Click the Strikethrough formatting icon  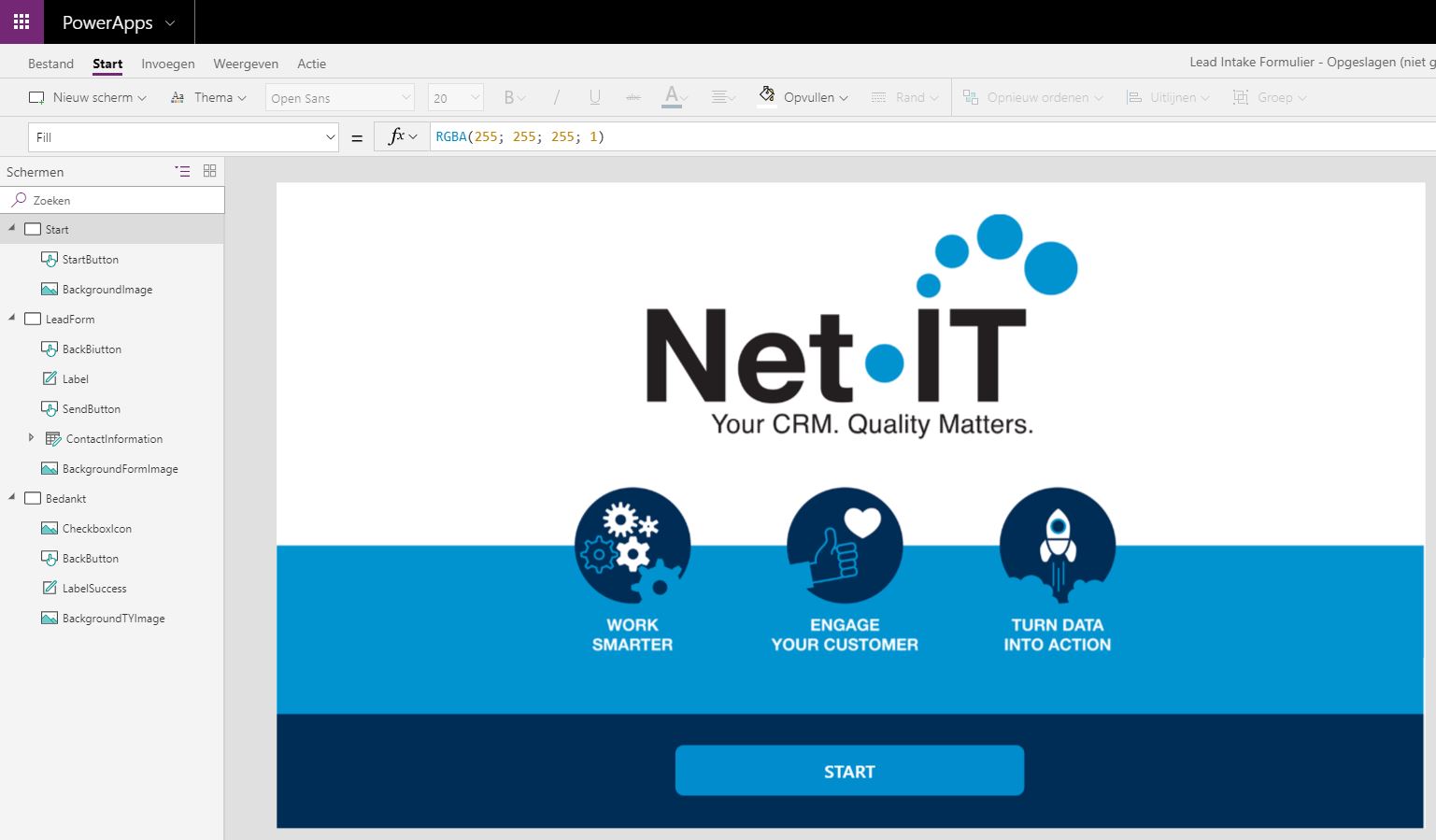(633, 97)
